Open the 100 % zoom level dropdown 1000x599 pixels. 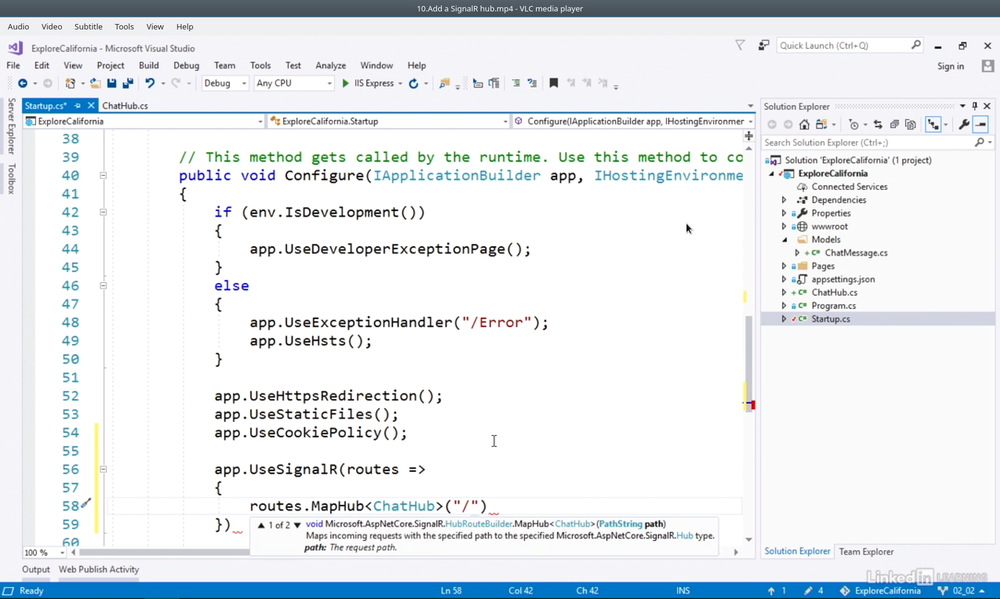tap(45, 552)
